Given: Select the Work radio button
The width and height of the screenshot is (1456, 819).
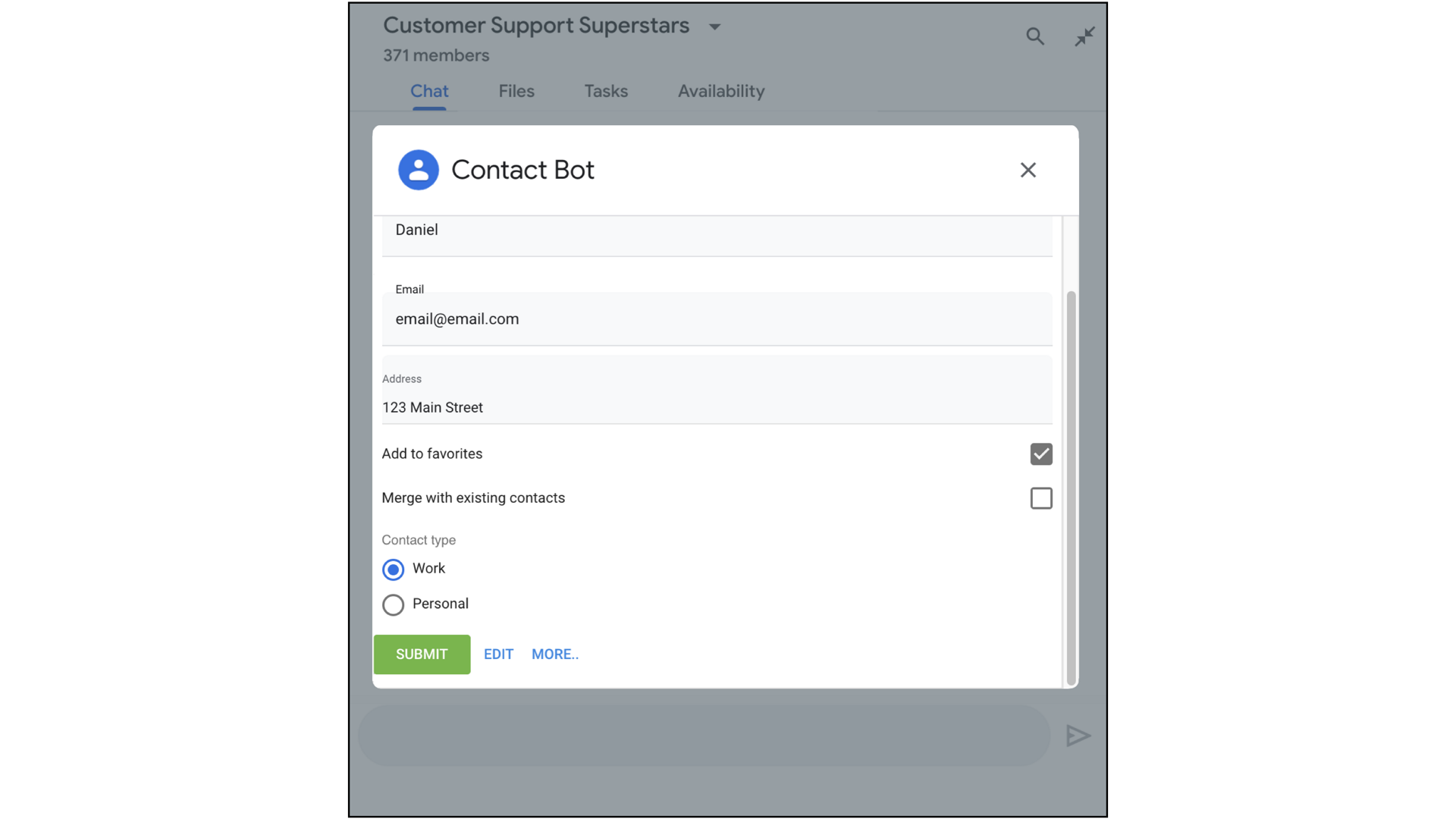Looking at the screenshot, I should click(x=393, y=568).
